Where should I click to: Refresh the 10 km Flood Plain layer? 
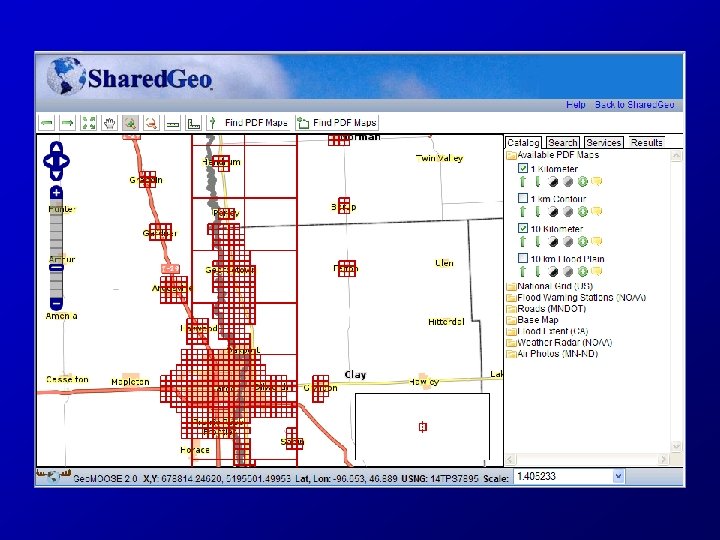pos(583,271)
